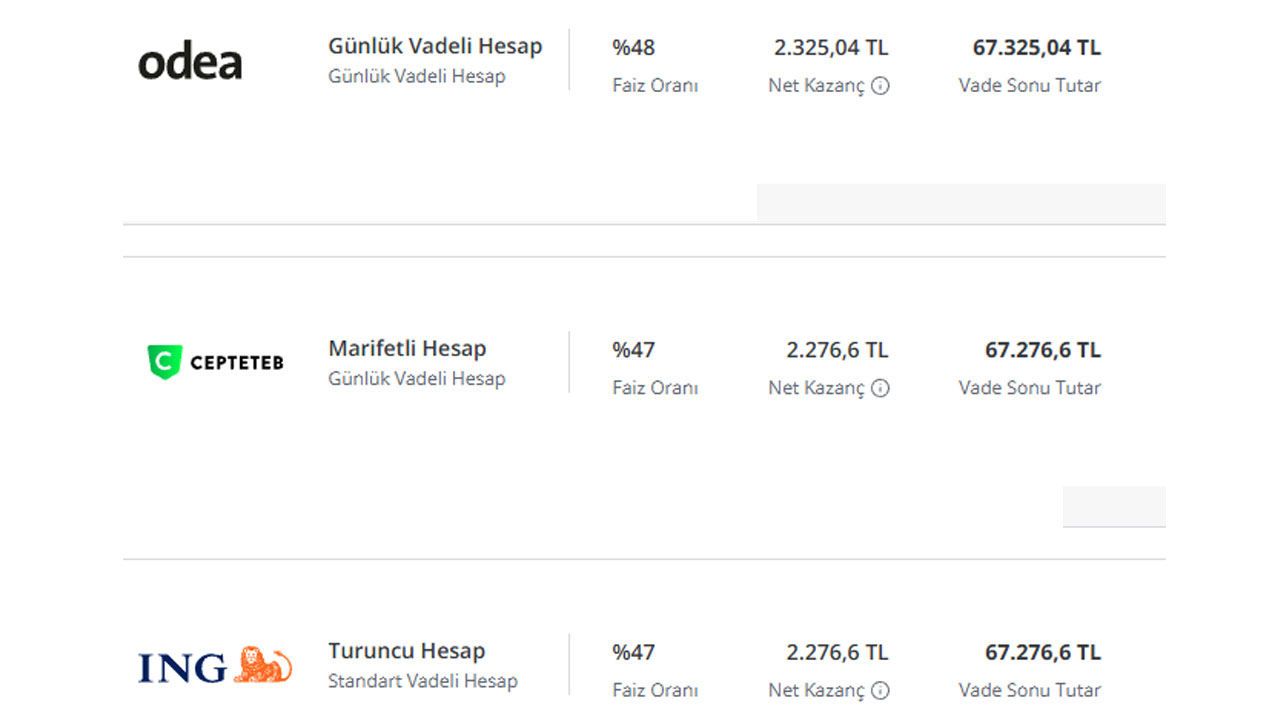Open the odea Günlük Vadeli Hesap title
Viewport: 1280px width, 720px height.
pyautogui.click(x=435, y=46)
